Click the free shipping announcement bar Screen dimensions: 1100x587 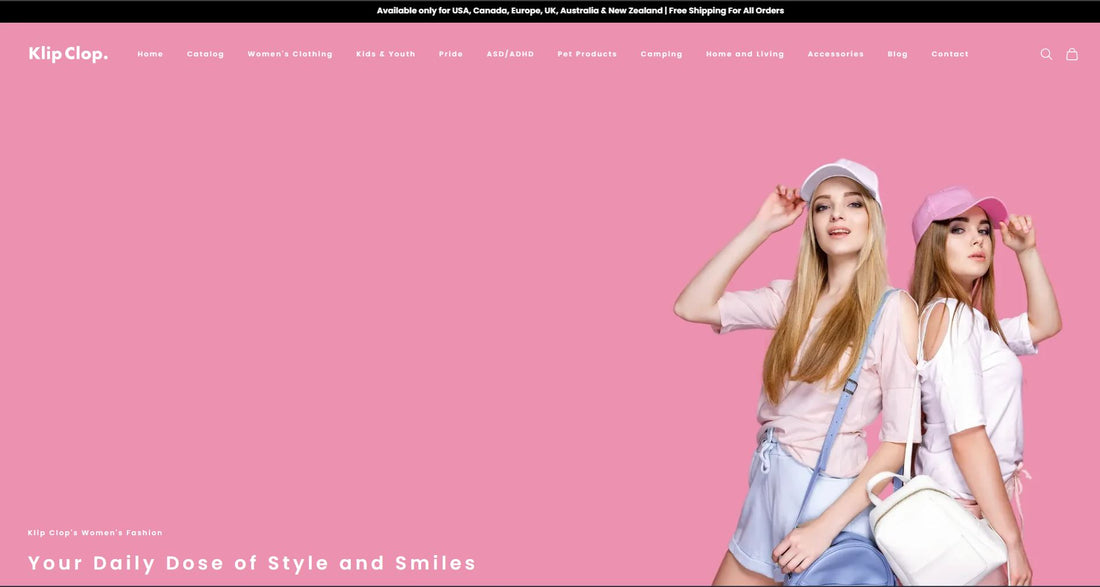tap(580, 11)
